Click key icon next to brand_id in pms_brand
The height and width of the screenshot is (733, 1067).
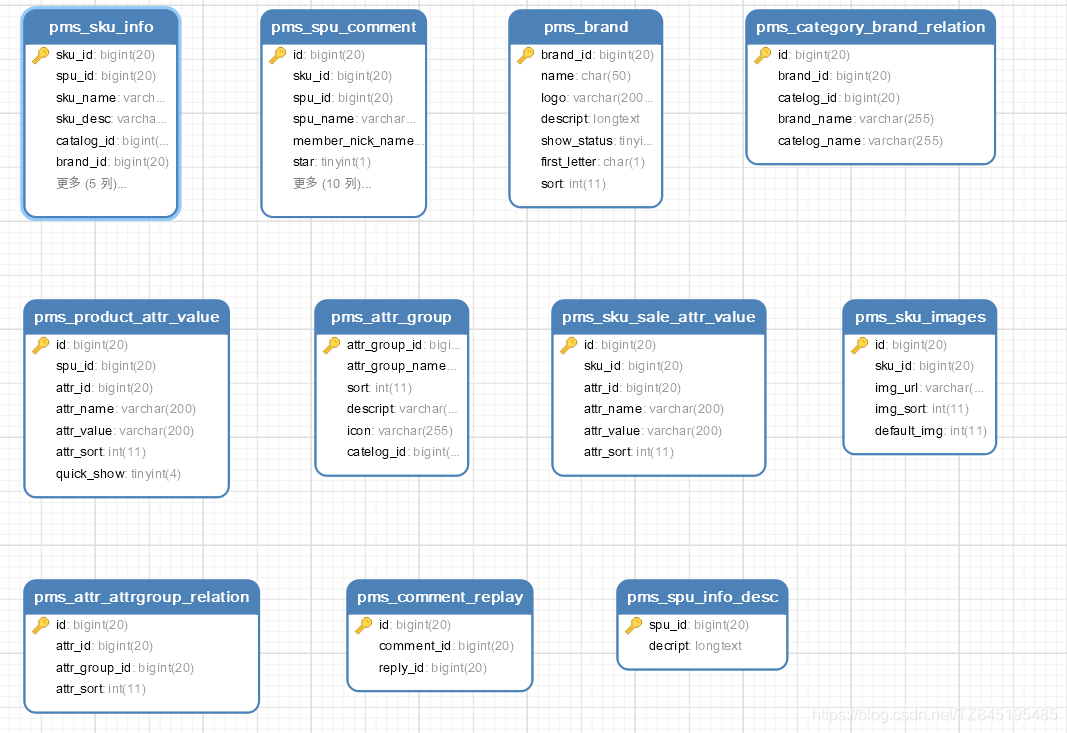(x=525, y=54)
